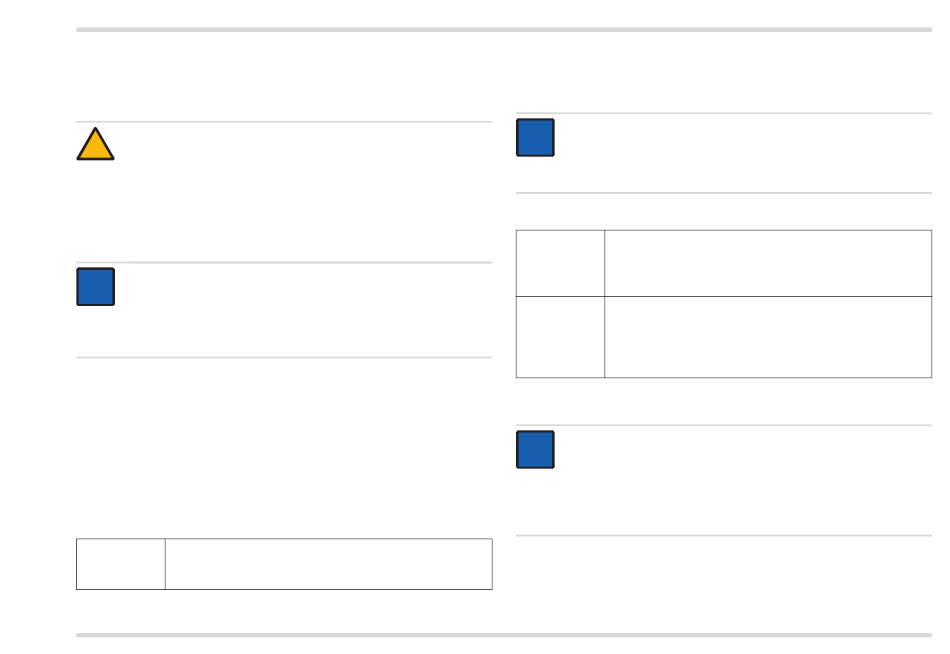Viewport: 950px width, 654px height.
Task: Click the divider line above the right column's first blue square
Action: [724, 113]
